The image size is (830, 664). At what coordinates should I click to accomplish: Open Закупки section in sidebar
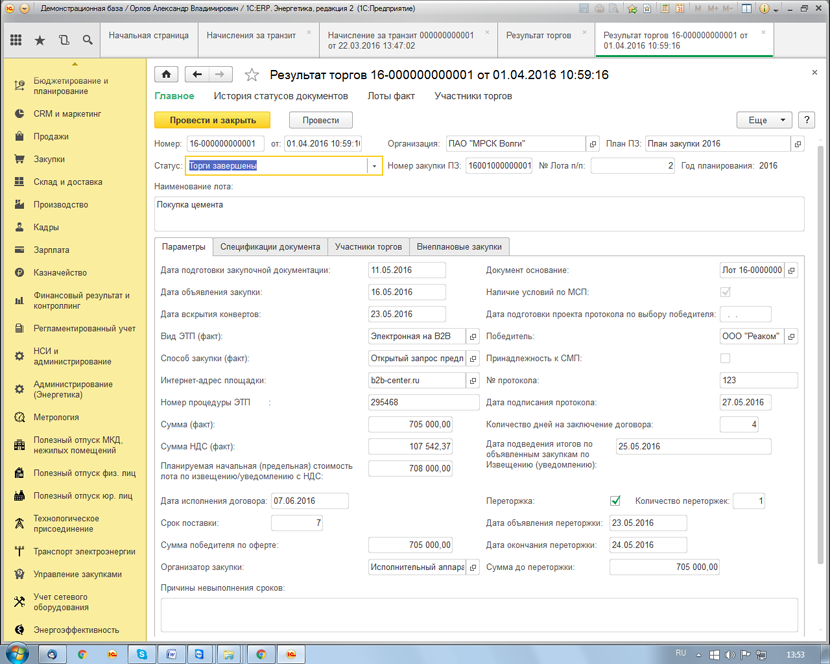click(x=50, y=159)
